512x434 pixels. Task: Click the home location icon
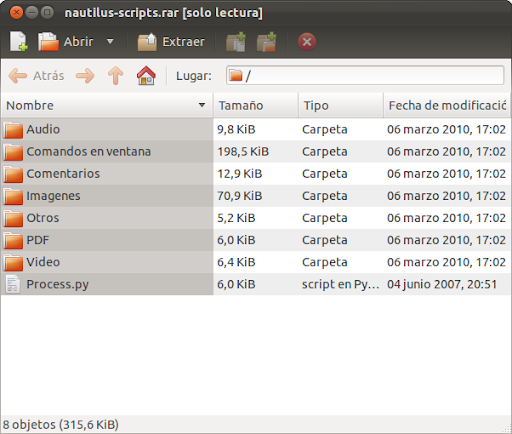pyautogui.click(x=146, y=76)
